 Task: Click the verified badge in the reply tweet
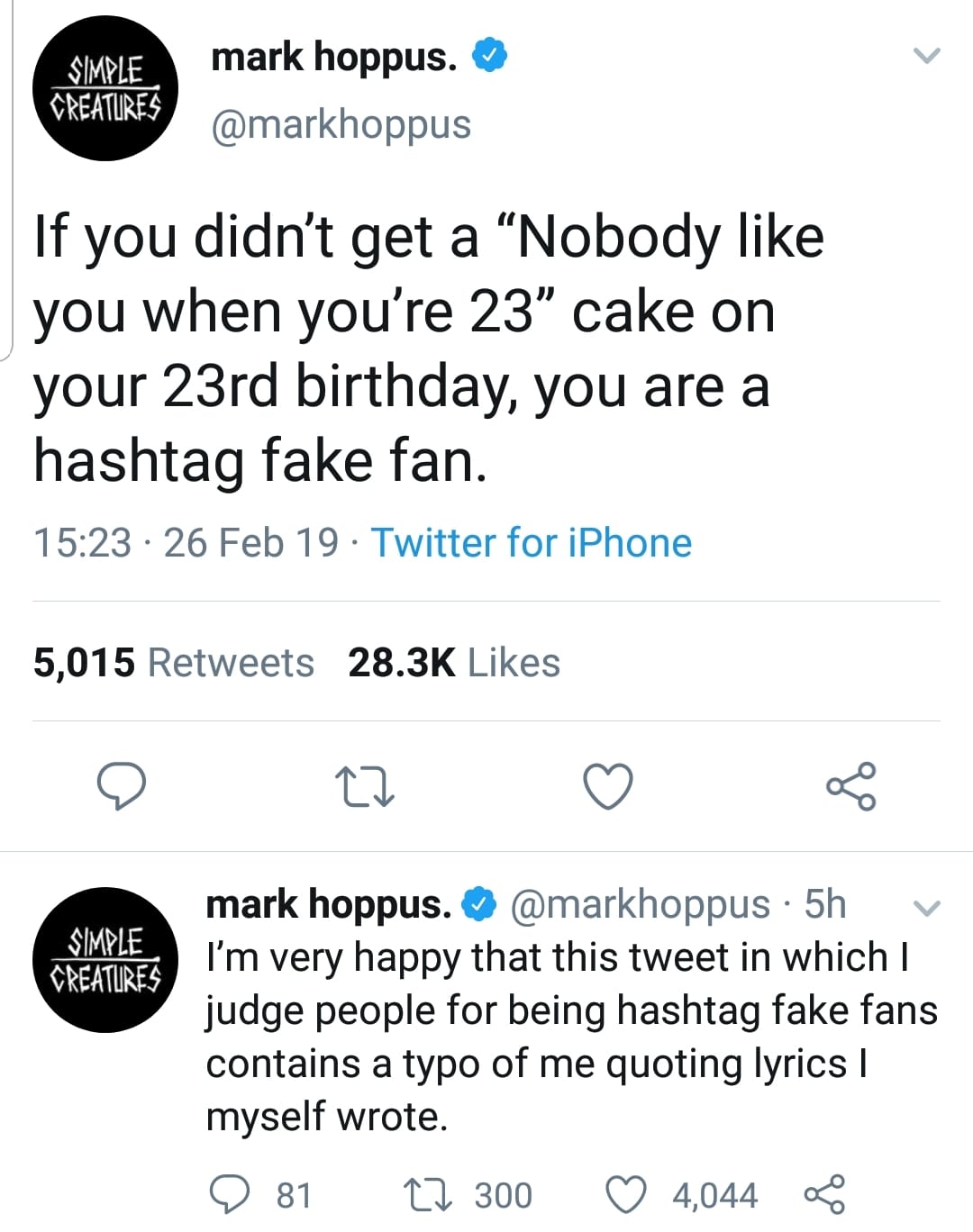480,904
